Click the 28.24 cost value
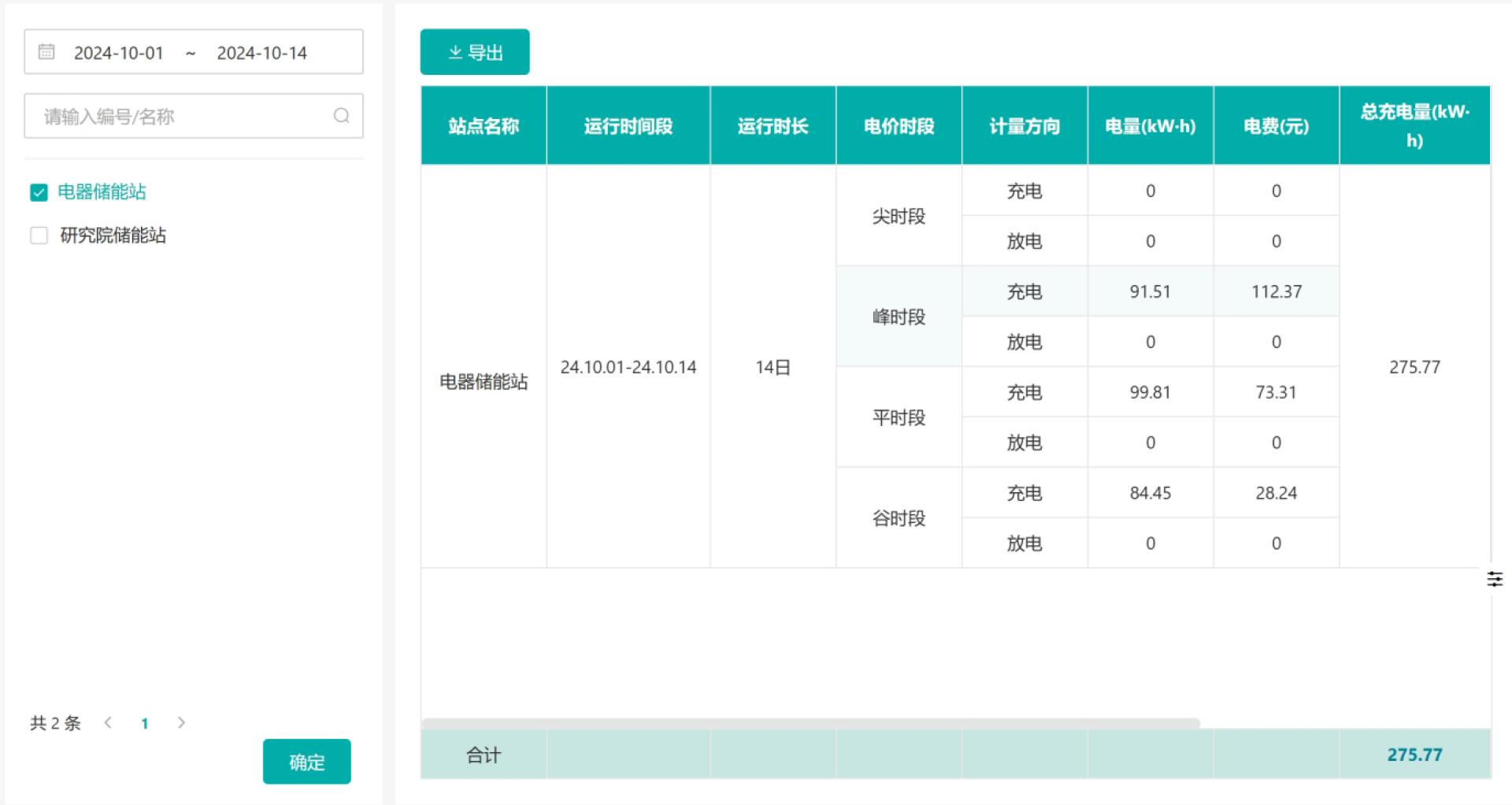 [x=1277, y=493]
